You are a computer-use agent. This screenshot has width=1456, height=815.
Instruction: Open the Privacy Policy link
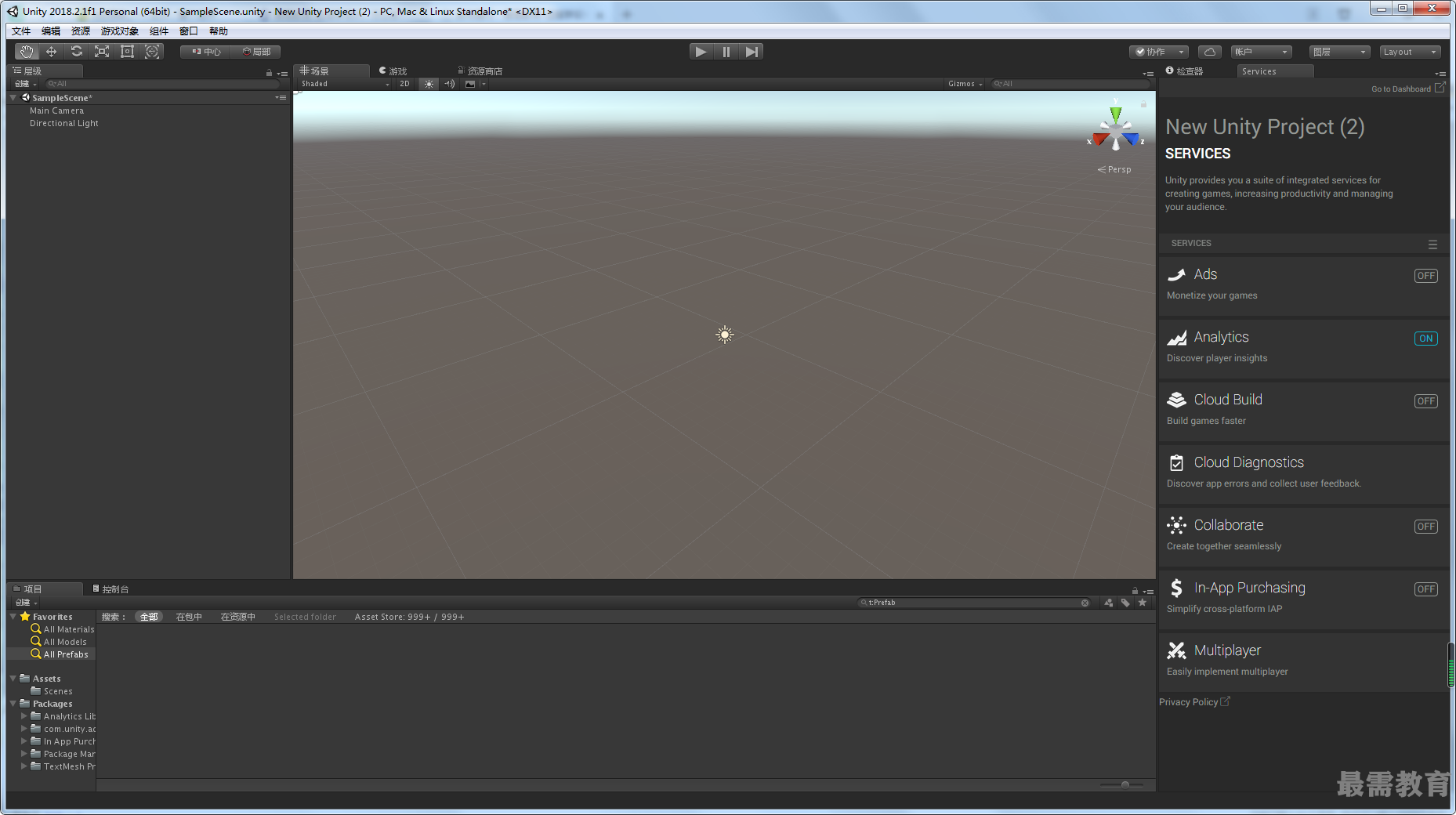(1194, 702)
